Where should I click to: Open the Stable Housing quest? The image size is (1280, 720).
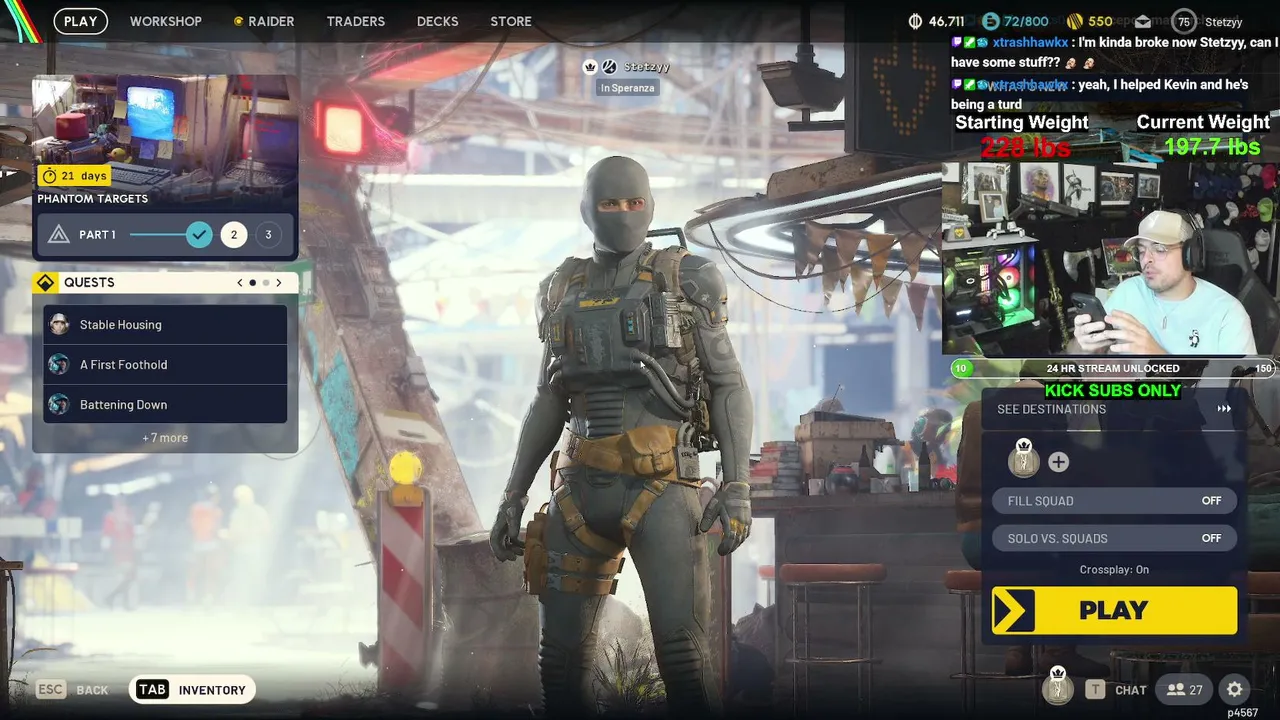[165, 325]
